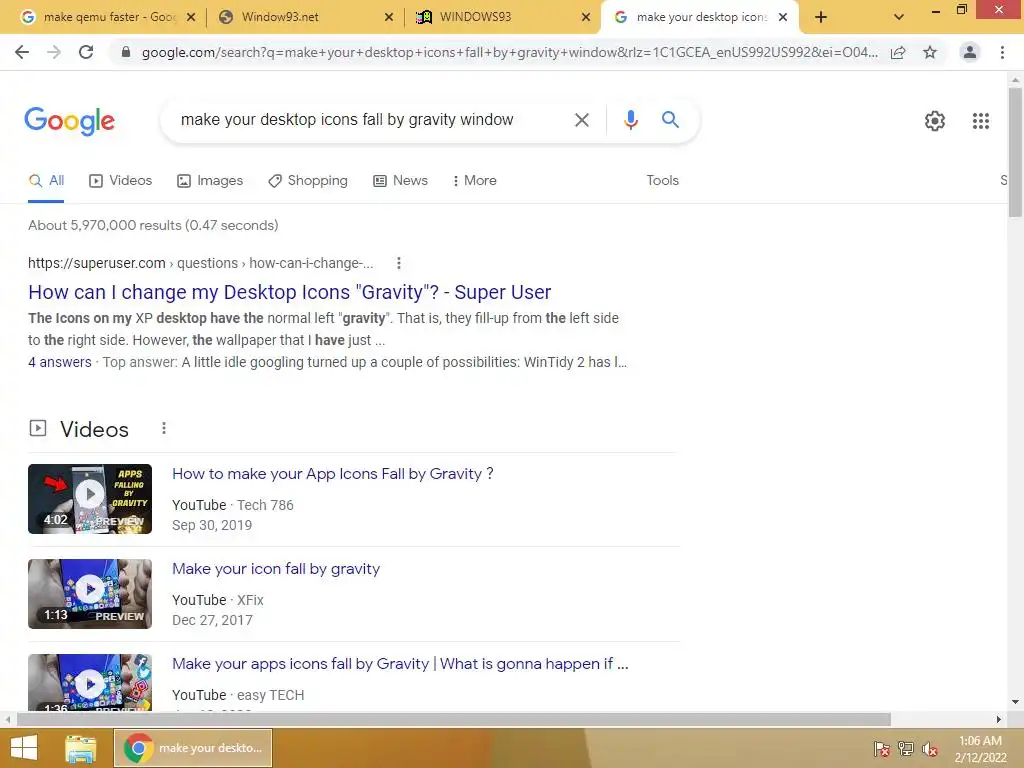Image resolution: width=1024 pixels, height=768 pixels.
Task: Open options dots beside superuser.com result
Action: pos(398,263)
